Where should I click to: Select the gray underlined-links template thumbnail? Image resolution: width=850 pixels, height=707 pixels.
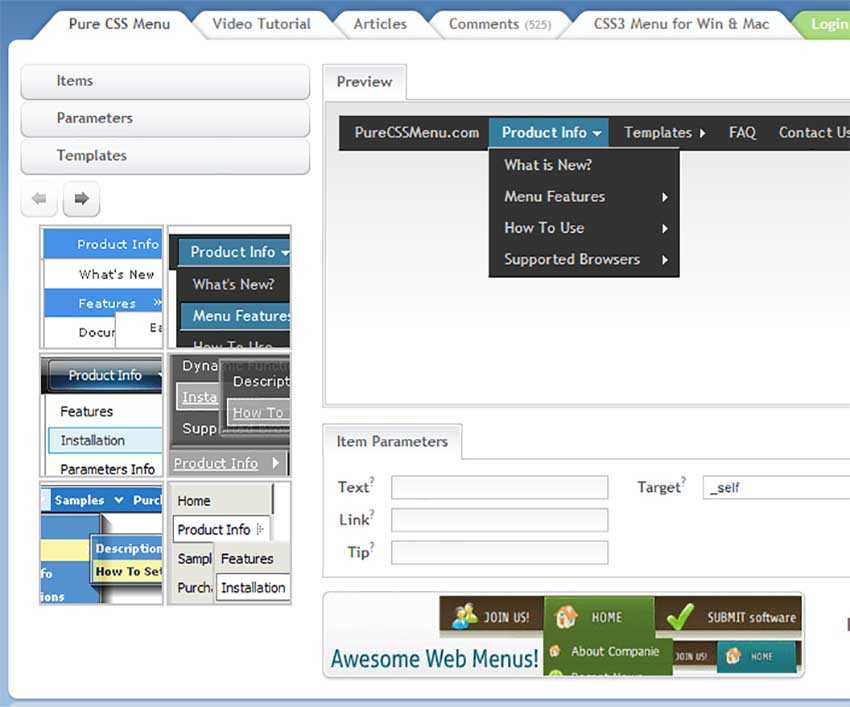[x=229, y=415]
